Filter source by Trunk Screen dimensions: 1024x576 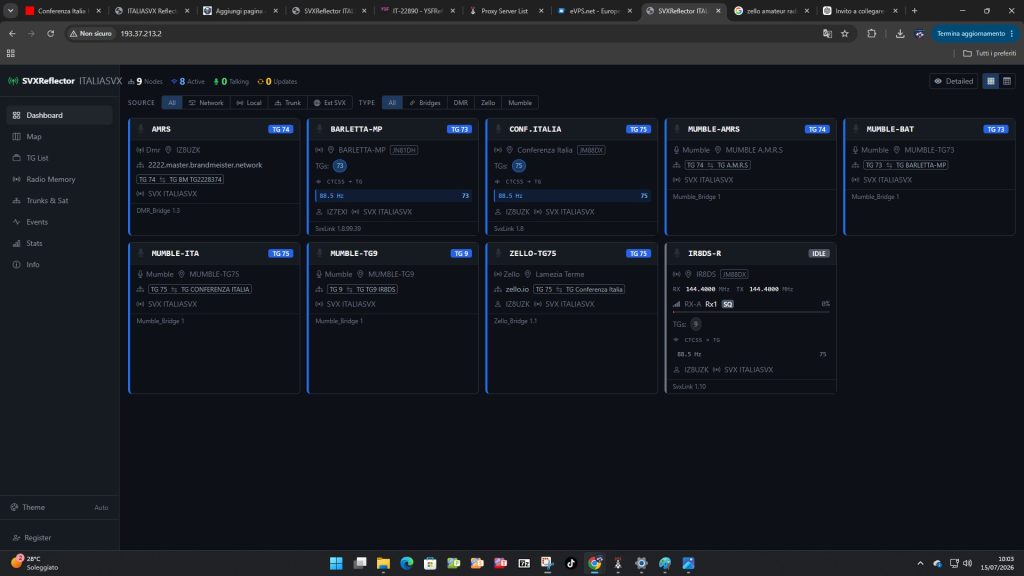(287, 103)
